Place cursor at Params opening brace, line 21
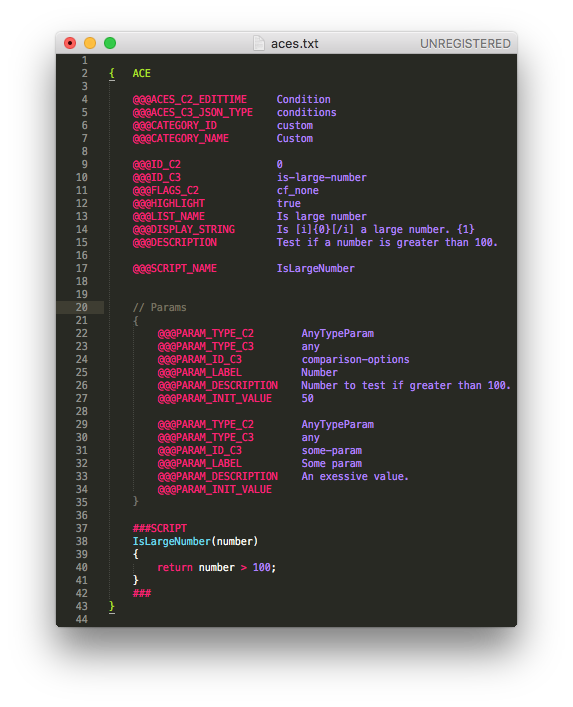 coord(136,321)
